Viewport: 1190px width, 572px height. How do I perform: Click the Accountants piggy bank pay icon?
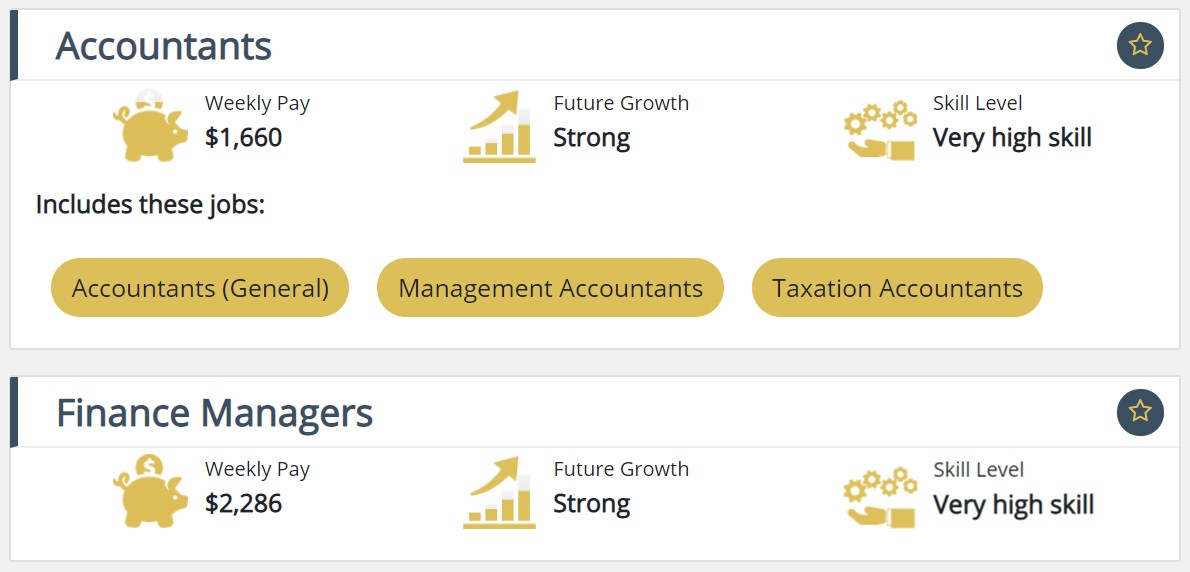tap(150, 126)
